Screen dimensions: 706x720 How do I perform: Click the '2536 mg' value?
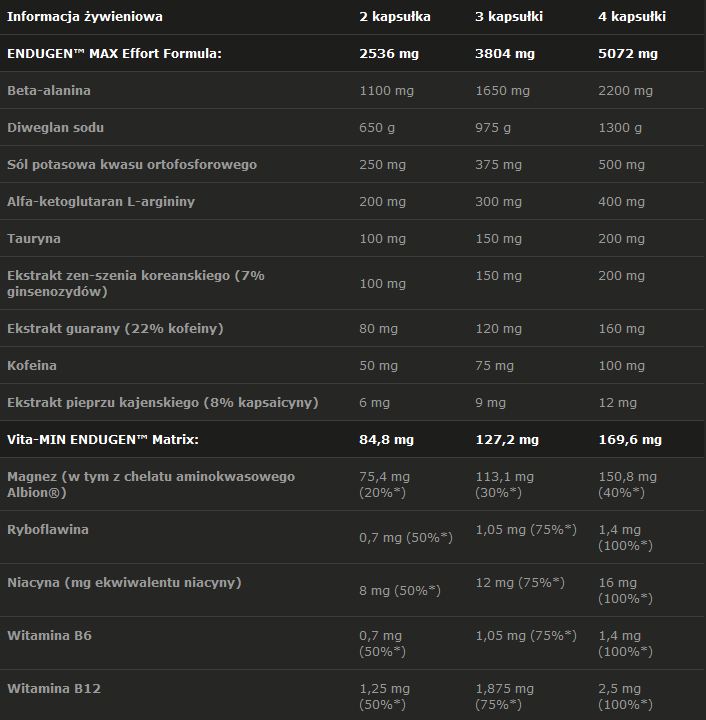click(x=389, y=54)
